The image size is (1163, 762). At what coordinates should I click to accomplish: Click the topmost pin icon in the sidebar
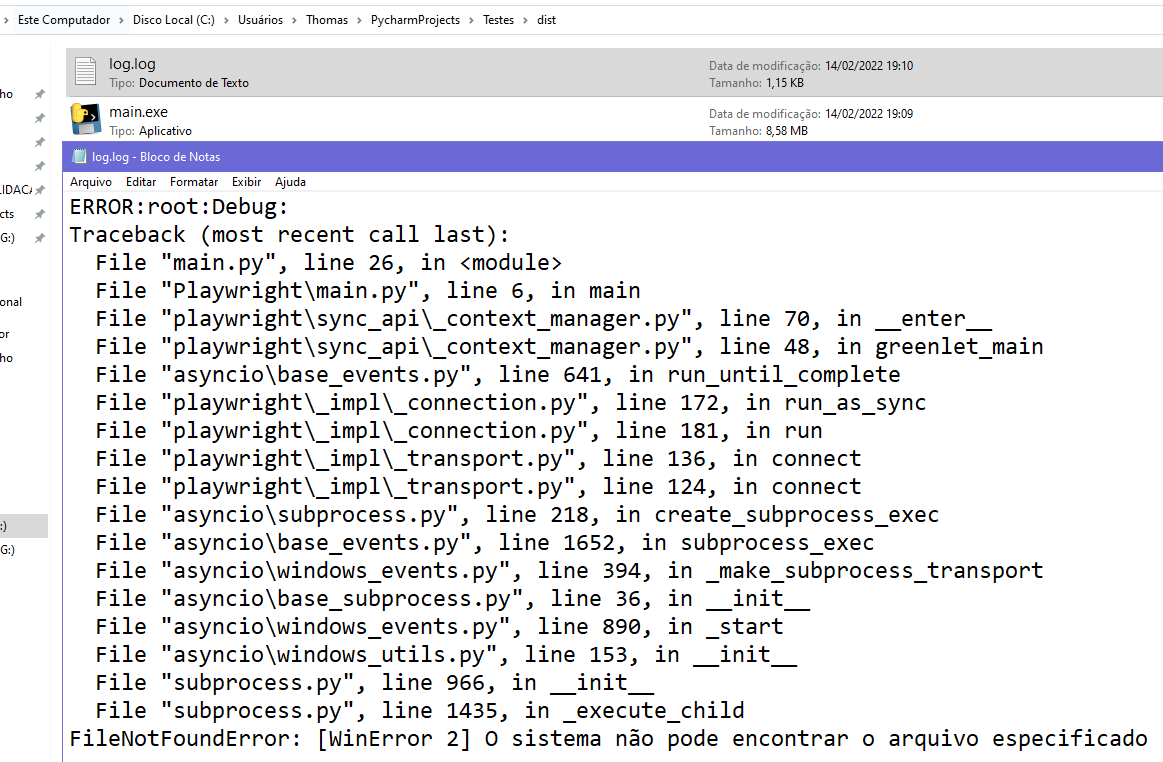tap(39, 93)
